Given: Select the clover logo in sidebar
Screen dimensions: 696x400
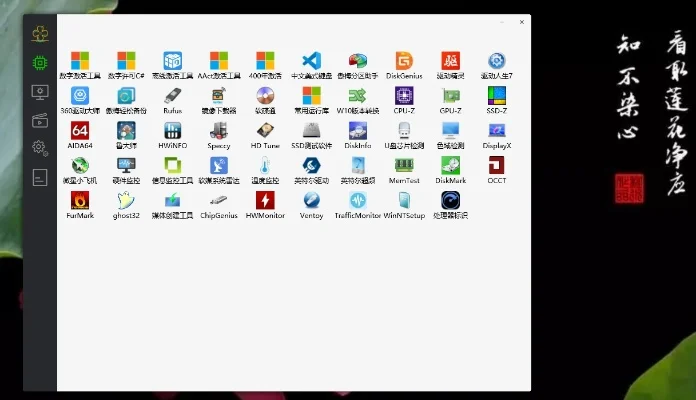Looking at the screenshot, I should coord(40,34).
